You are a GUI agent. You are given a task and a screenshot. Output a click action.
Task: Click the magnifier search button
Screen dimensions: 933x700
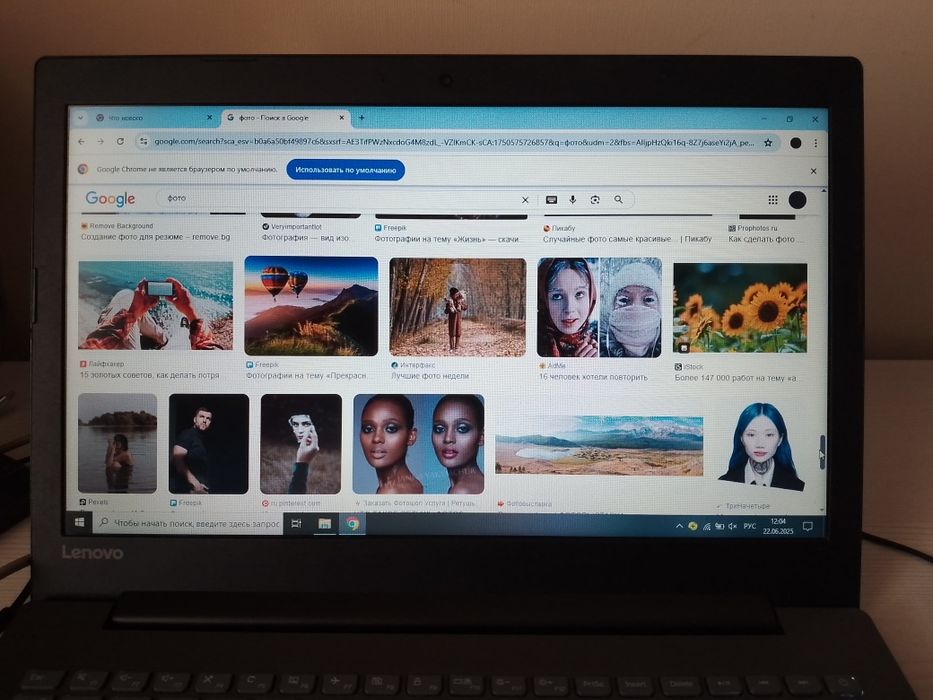(x=619, y=200)
